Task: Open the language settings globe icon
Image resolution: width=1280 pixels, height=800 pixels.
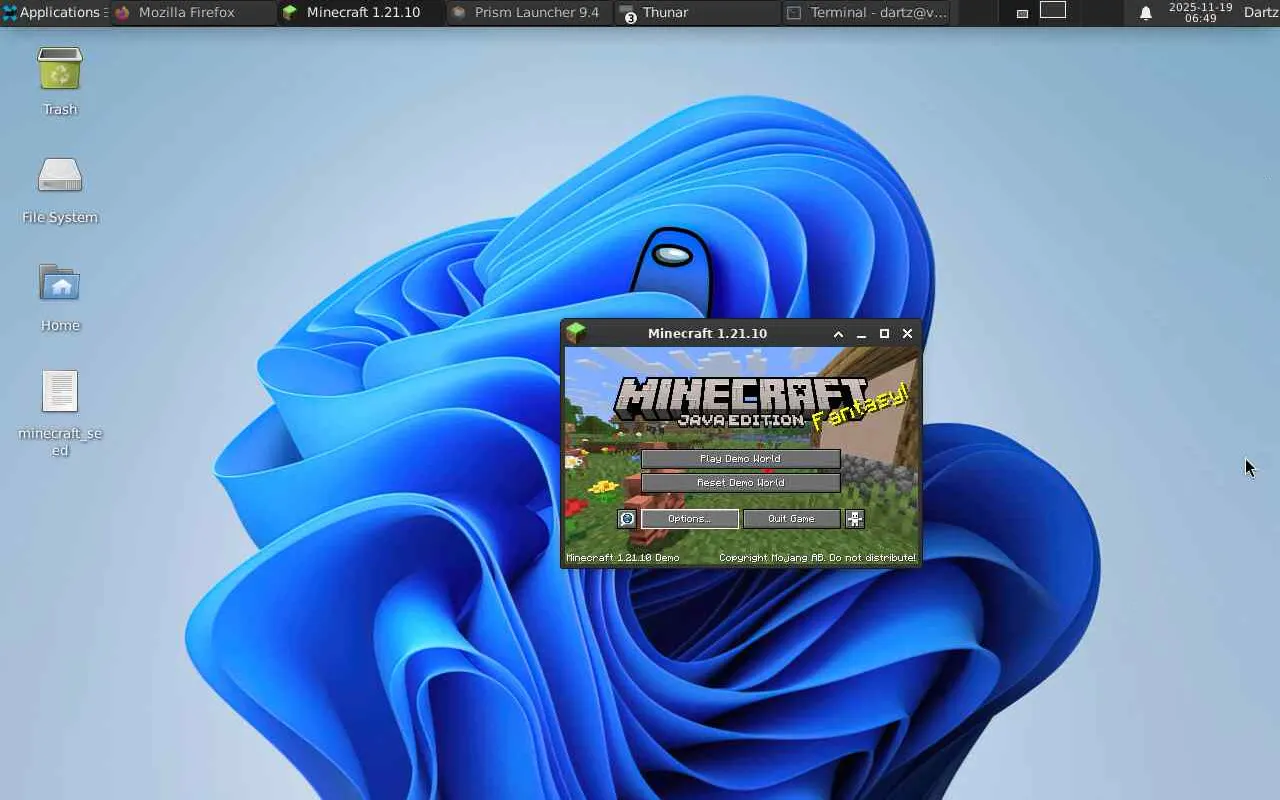Action: [627, 519]
